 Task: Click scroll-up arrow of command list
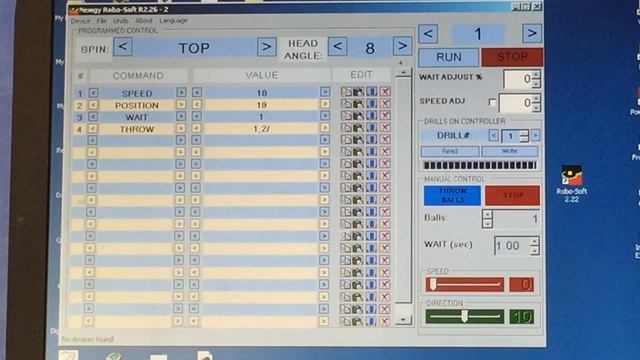point(403,73)
